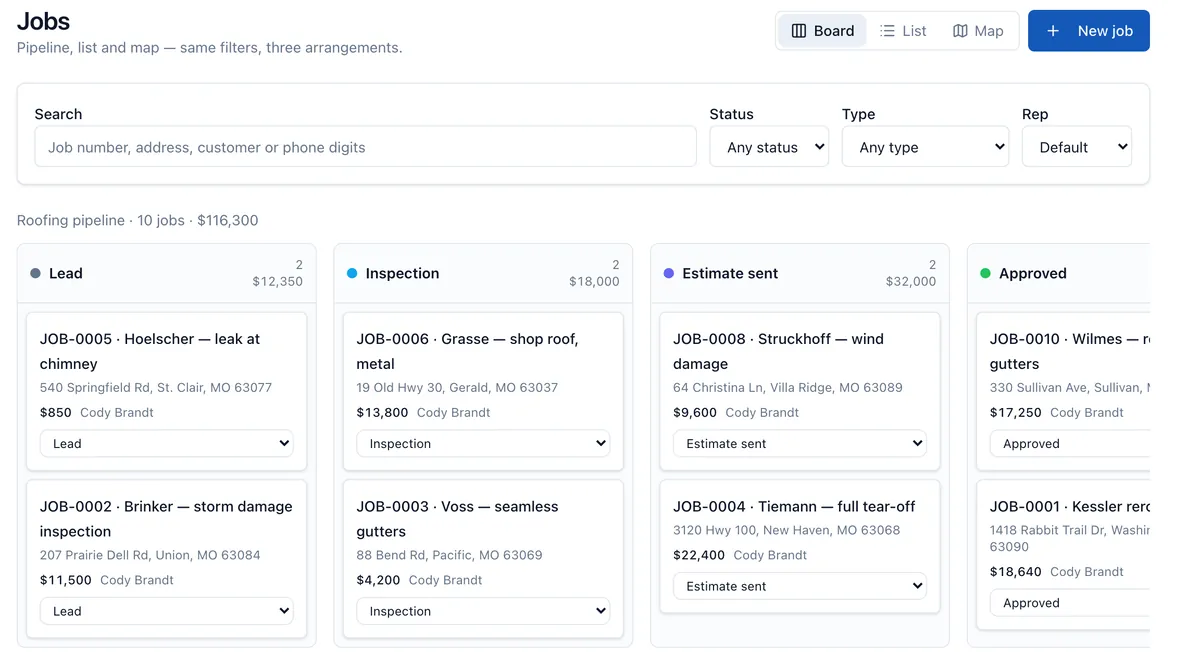The height and width of the screenshot is (652, 1200).
Task: Change stage dropdown for JOB-0006 Grasse
Action: pyautogui.click(x=483, y=444)
